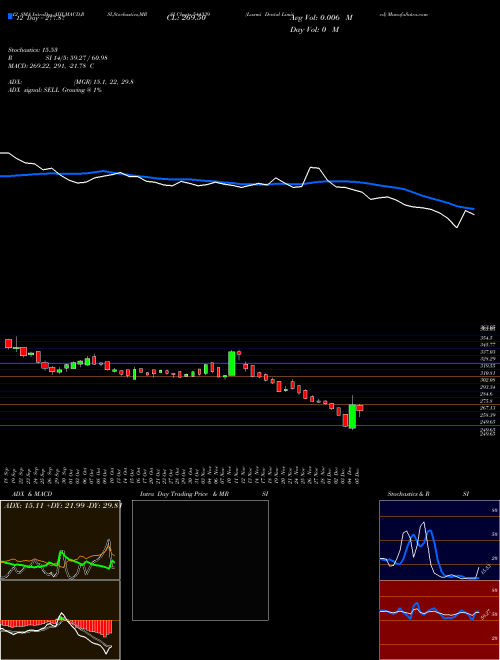Click the MunafaSutra.com watermark link

click(x=408, y=14)
